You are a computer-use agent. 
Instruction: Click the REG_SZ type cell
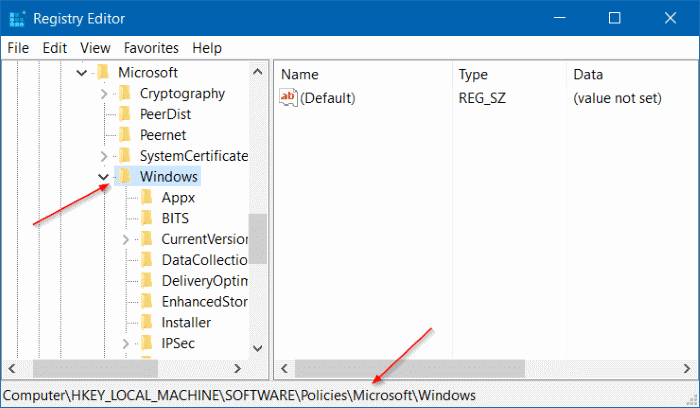[x=482, y=98]
